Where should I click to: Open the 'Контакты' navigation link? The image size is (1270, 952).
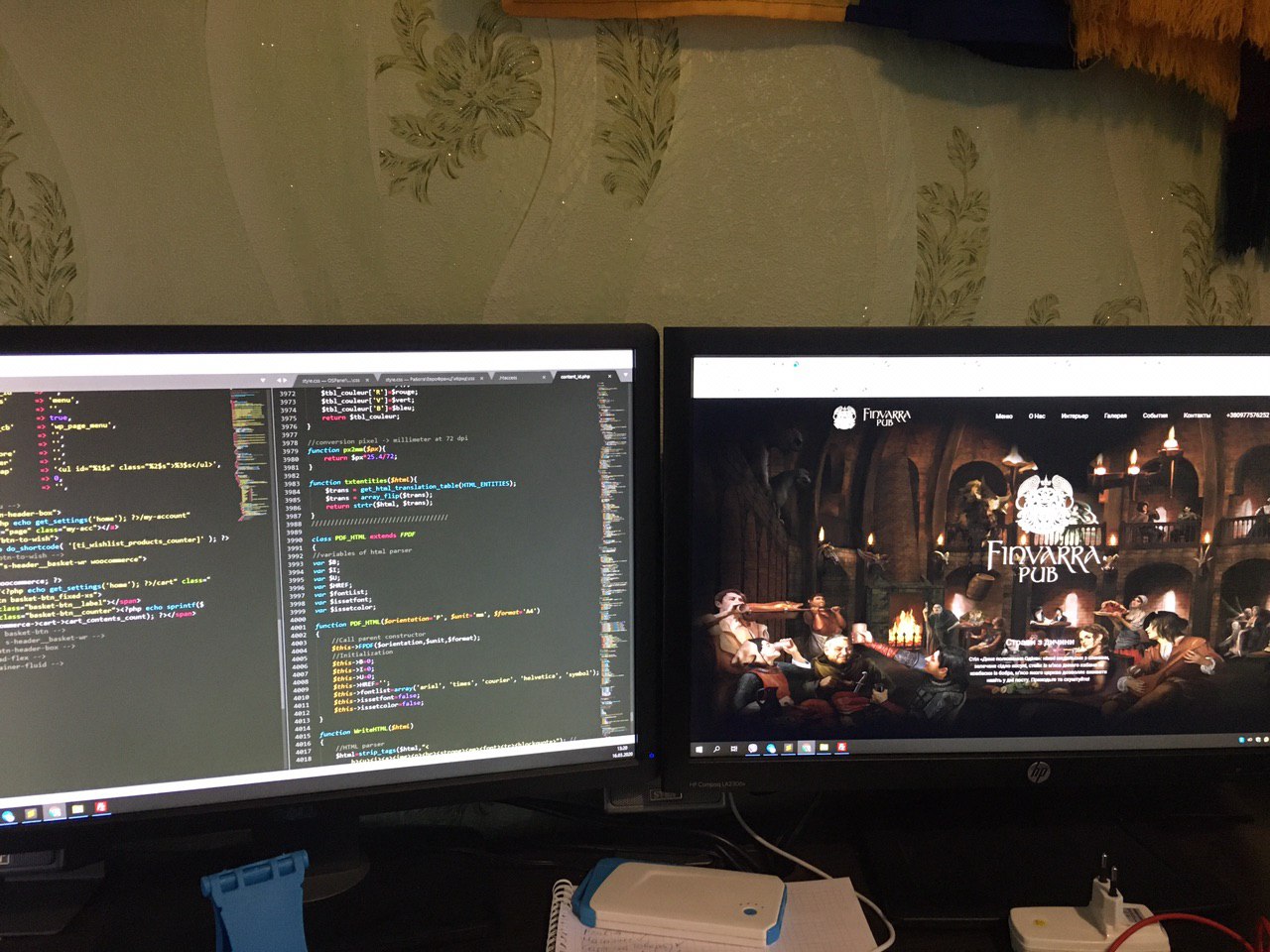click(1197, 416)
